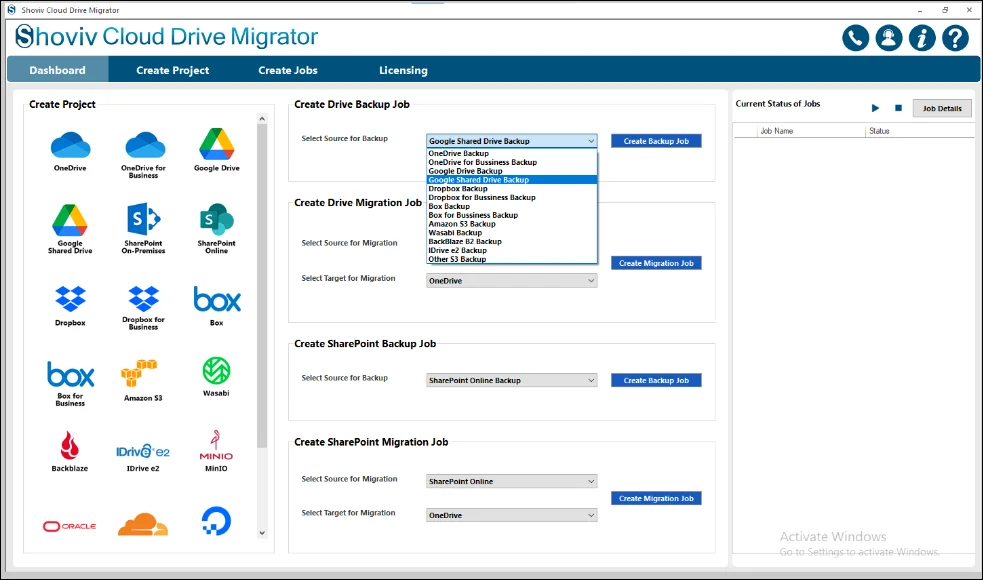
Task: Pick Dropbox for Bussiness Backup option
Action: pos(512,197)
